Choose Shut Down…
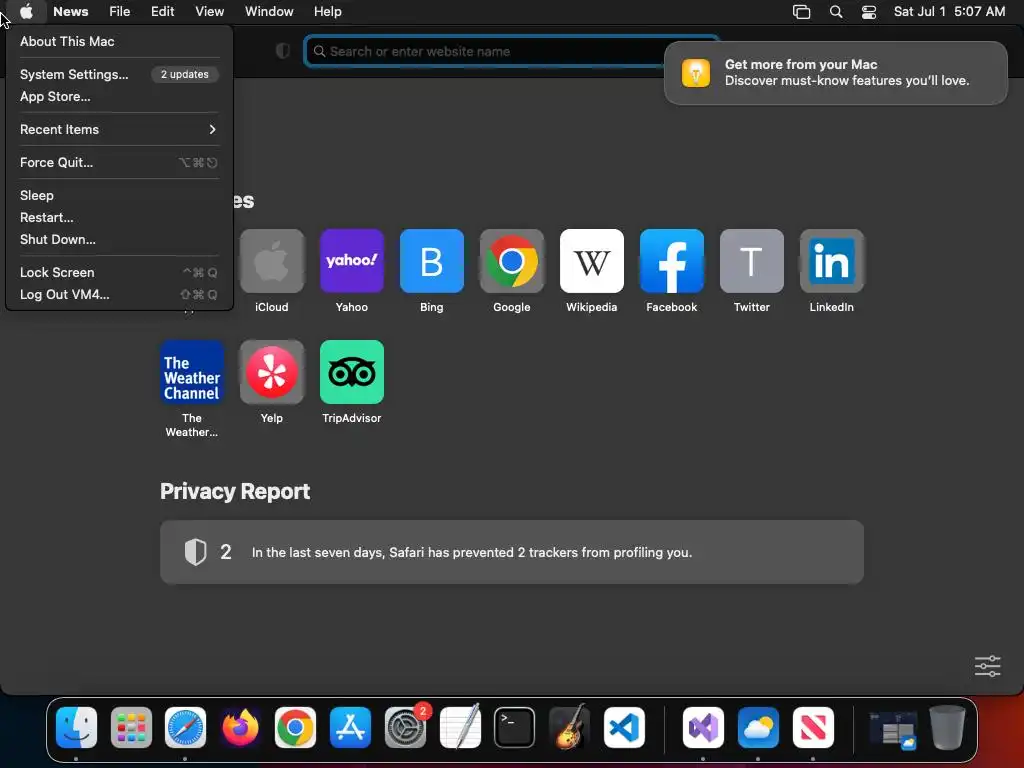1024x768 pixels. (119, 239)
